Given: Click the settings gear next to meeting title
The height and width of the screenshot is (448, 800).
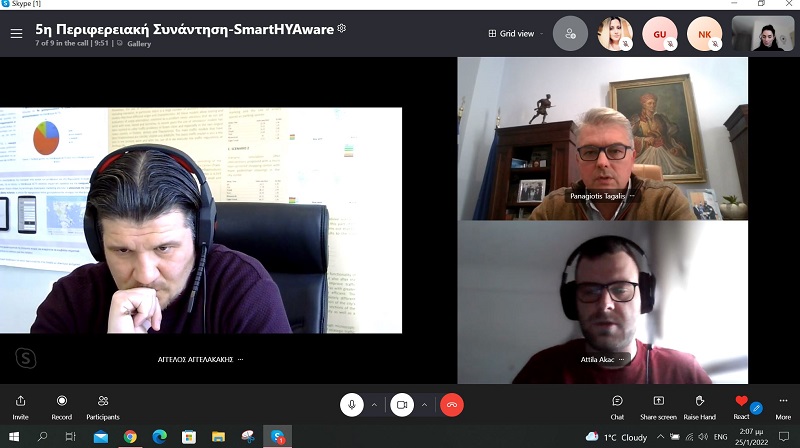Looking at the screenshot, I should coord(341,29).
